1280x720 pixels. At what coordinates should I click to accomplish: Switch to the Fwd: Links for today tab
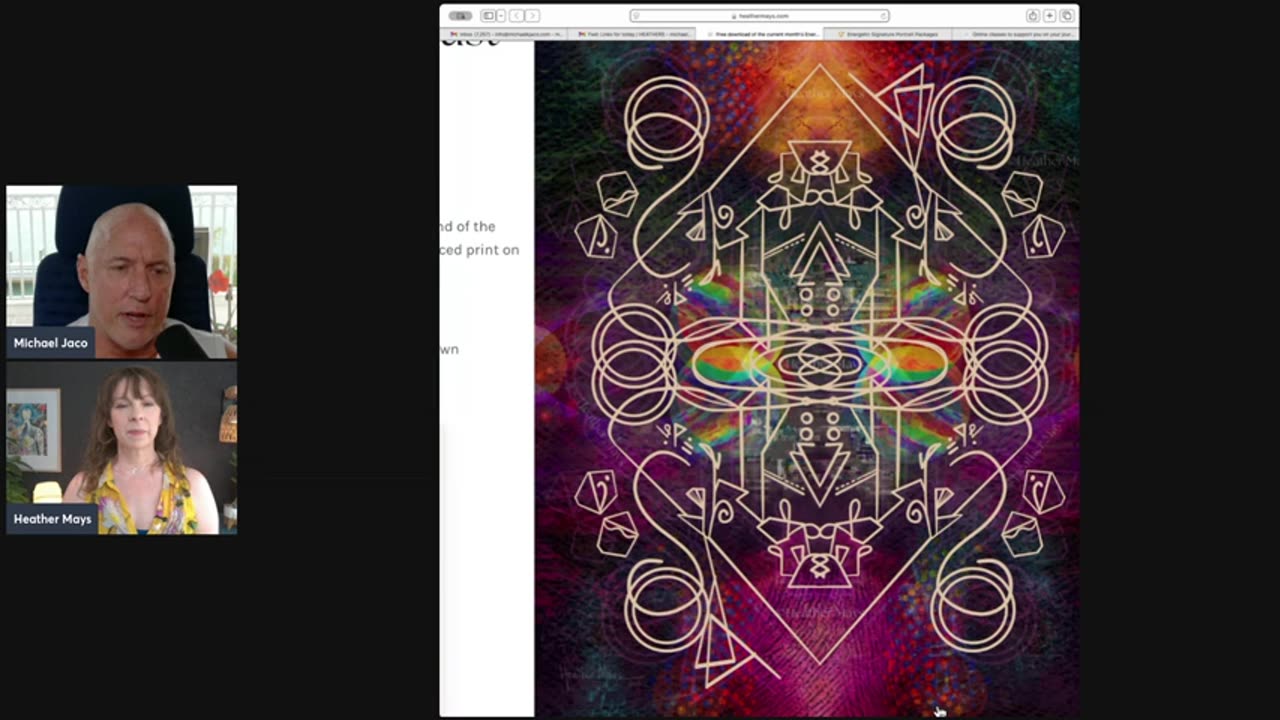pyautogui.click(x=632, y=34)
